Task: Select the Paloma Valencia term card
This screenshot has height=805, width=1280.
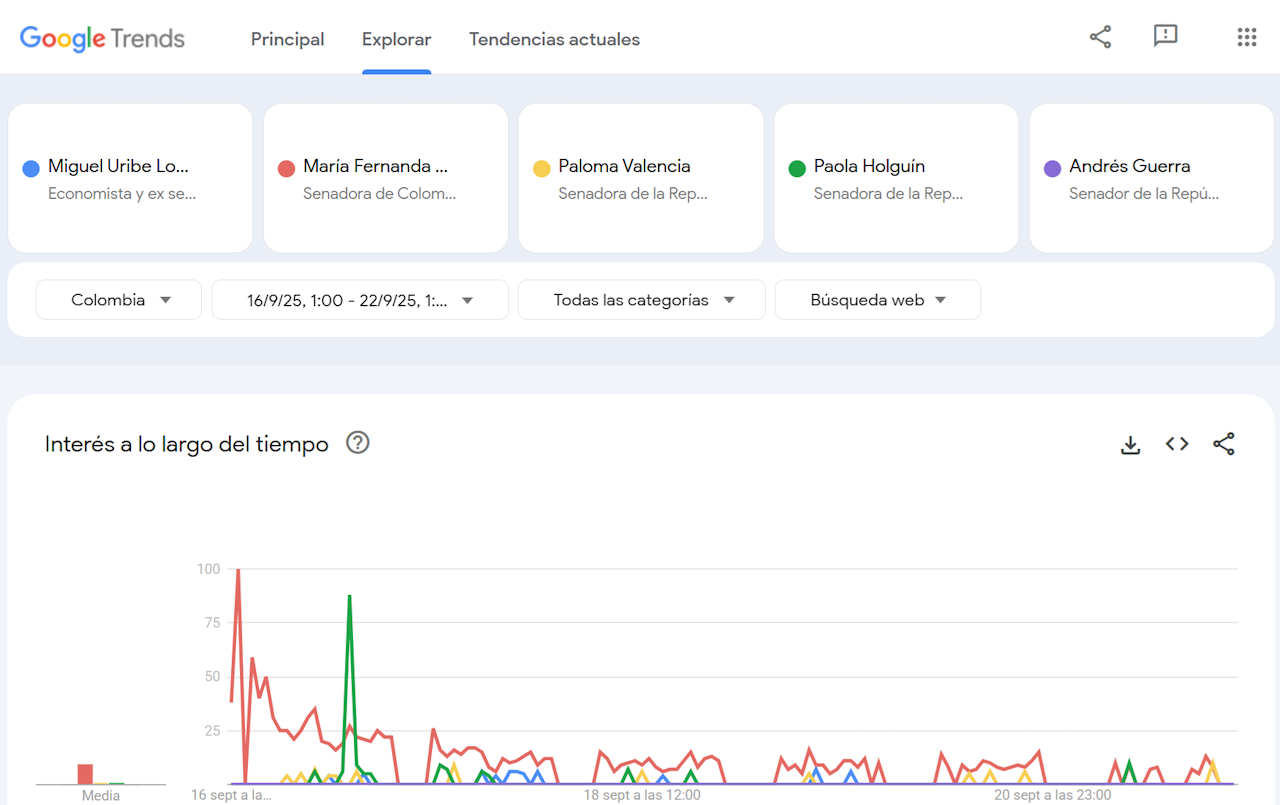Action: [x=640, y=178]
